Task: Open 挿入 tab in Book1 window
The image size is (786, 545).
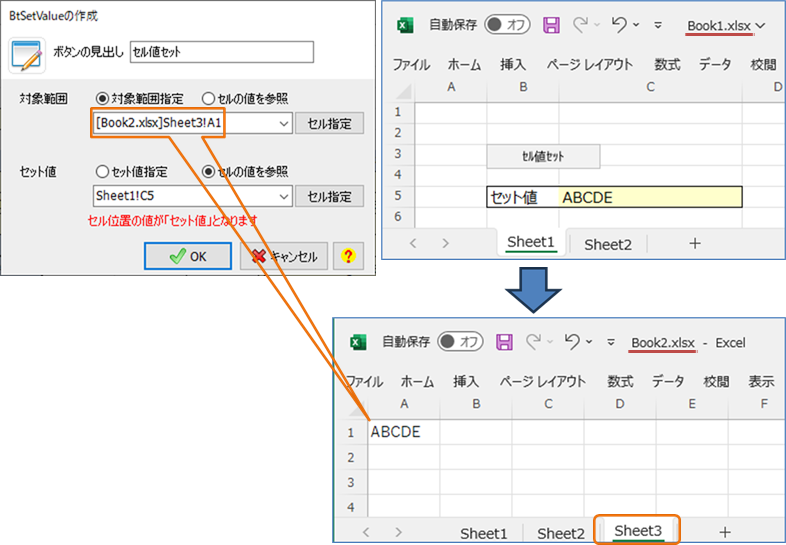Action: click(x=513, y=64)
